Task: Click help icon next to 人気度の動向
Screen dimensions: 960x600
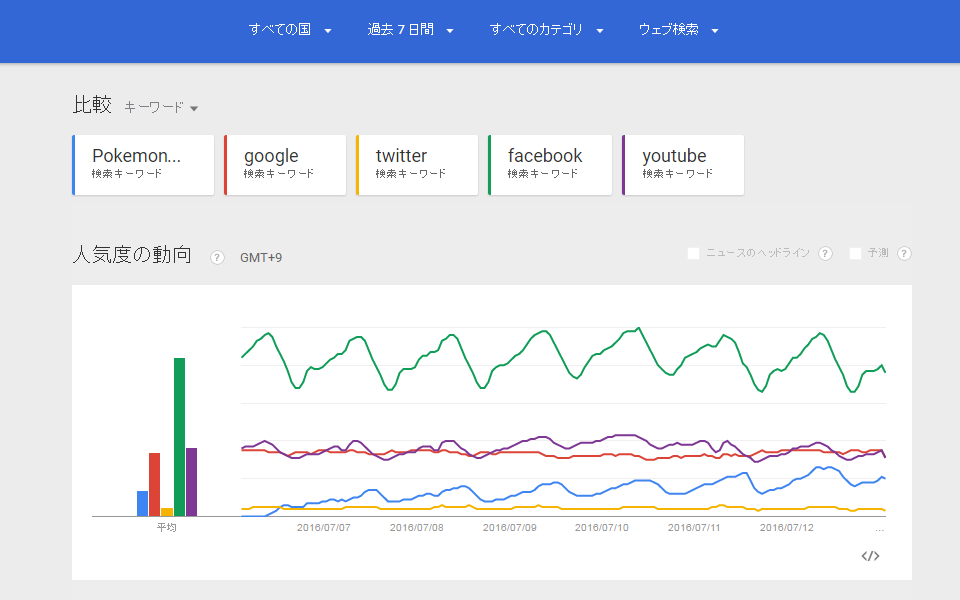Action: pyautogui.click(x=217, y=258)
